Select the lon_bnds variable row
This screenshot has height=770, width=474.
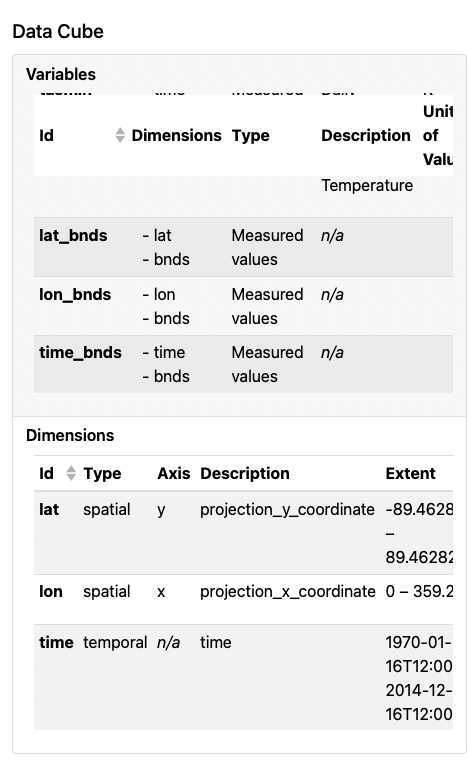click(x=243, y=306)
